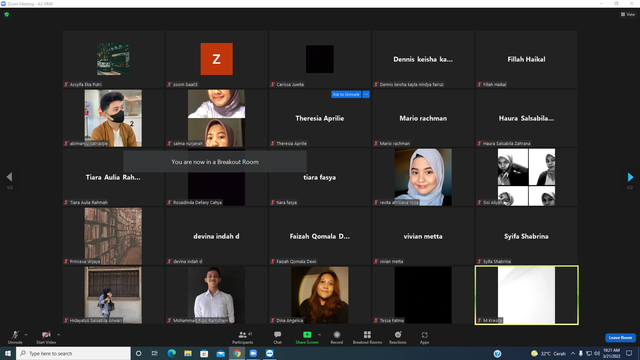Click the Tiara Aulia Rahmah name tile
Screen dimensions: 640x360
click(x=113, y=177)
